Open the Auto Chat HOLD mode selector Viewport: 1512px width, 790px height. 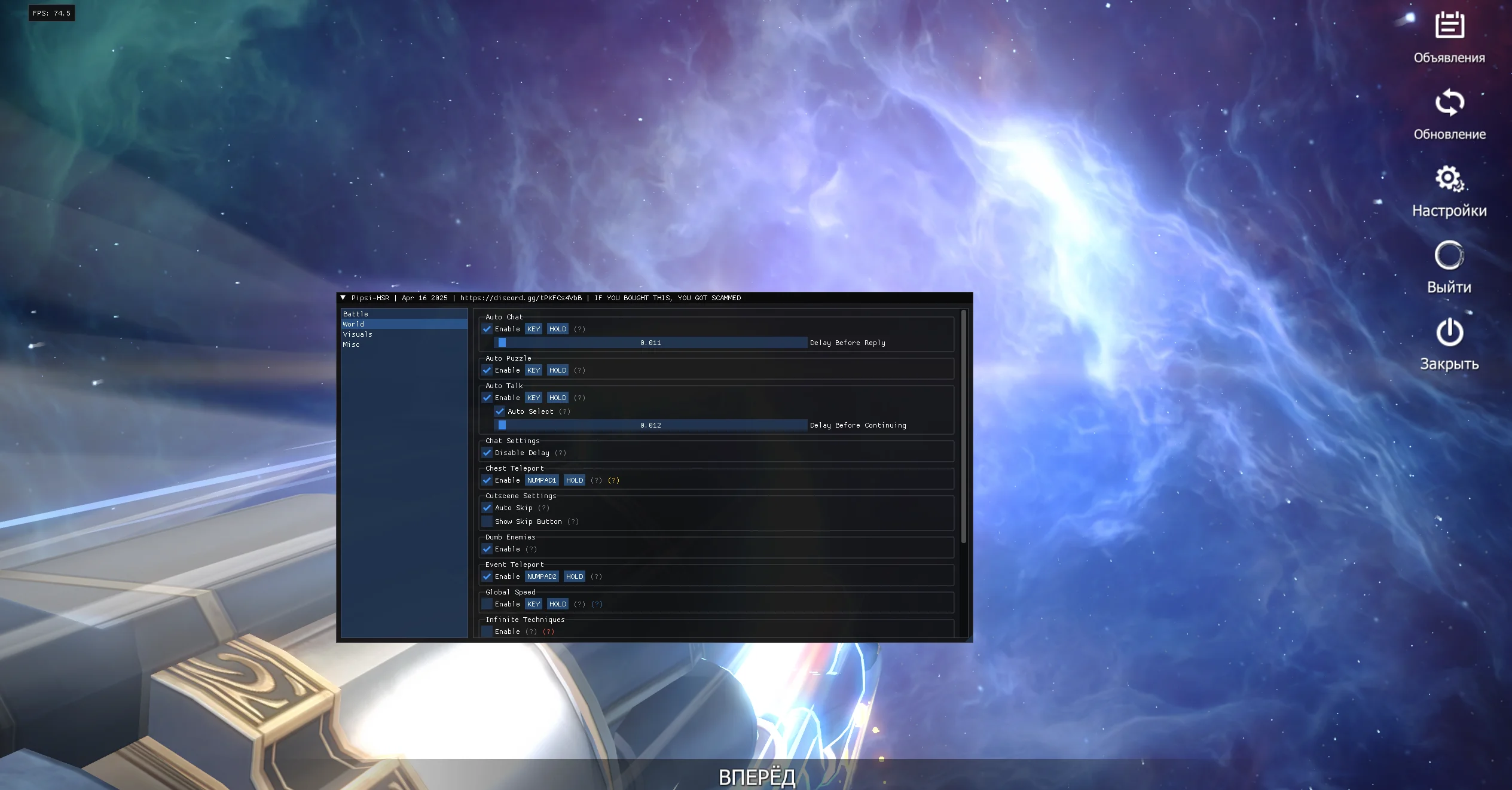pos(557,329)
